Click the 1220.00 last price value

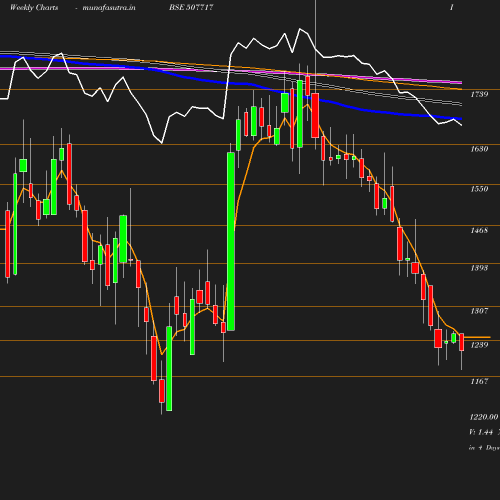(x=484, y=417)
